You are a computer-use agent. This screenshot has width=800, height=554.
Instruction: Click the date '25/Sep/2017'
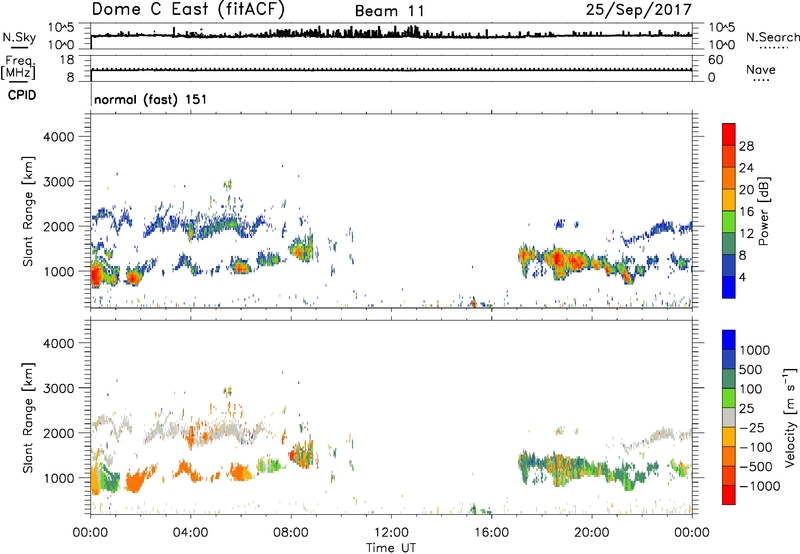tap(638, 9)
